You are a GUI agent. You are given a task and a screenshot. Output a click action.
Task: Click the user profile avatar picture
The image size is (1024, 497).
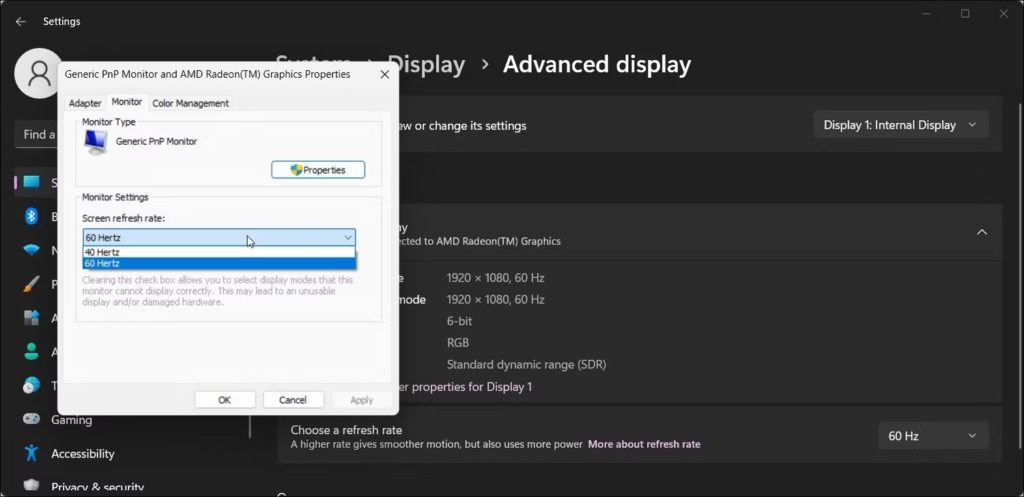point(38,73)
